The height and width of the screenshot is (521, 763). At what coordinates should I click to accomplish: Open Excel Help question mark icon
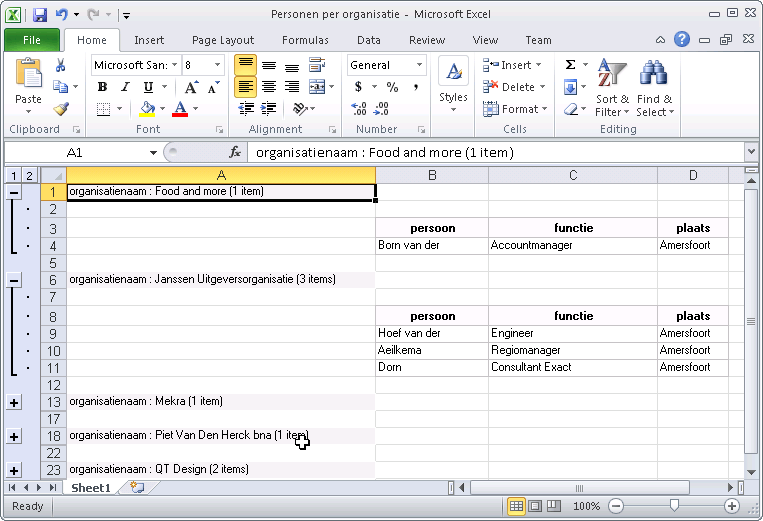tap(682, 39)
